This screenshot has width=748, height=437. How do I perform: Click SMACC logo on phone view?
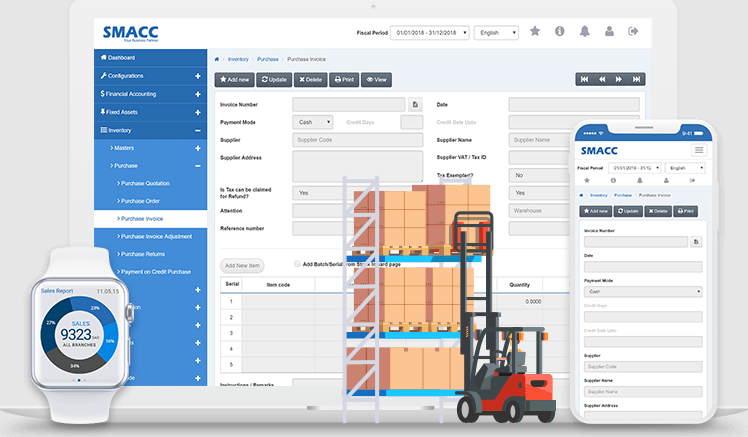click(x=599, y=151)
